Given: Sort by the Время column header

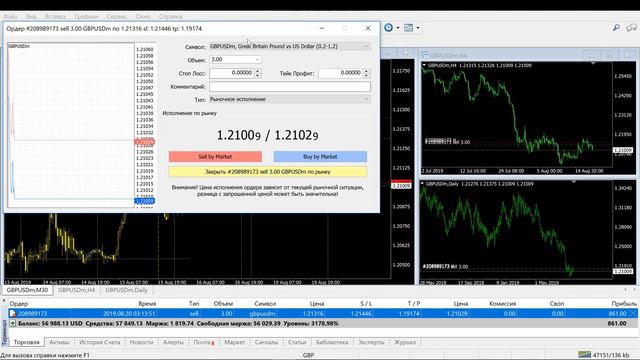Looking at the screenshot, I should (147, 304).
